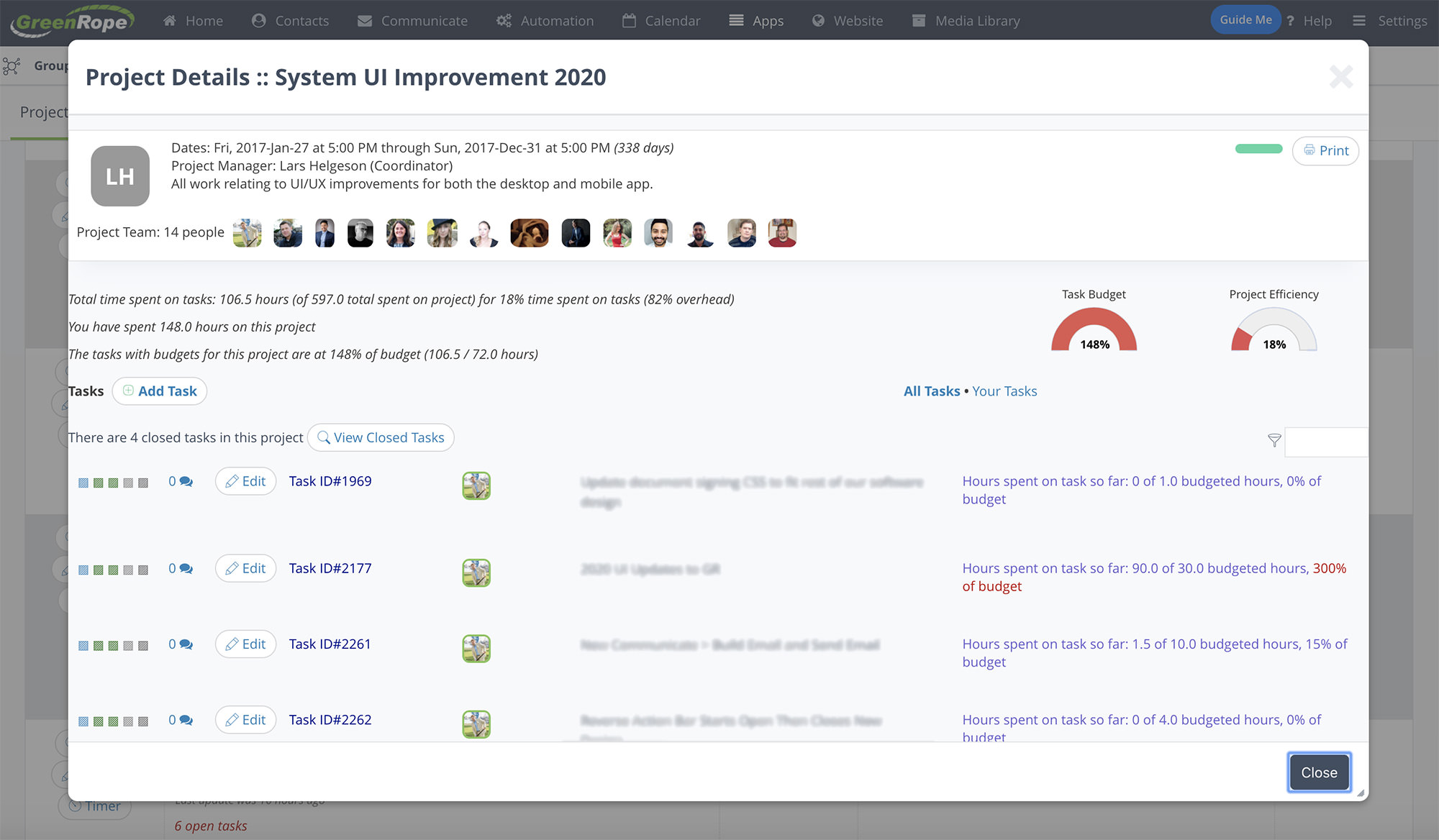Click the Guide Me button

pos(1245,20)
